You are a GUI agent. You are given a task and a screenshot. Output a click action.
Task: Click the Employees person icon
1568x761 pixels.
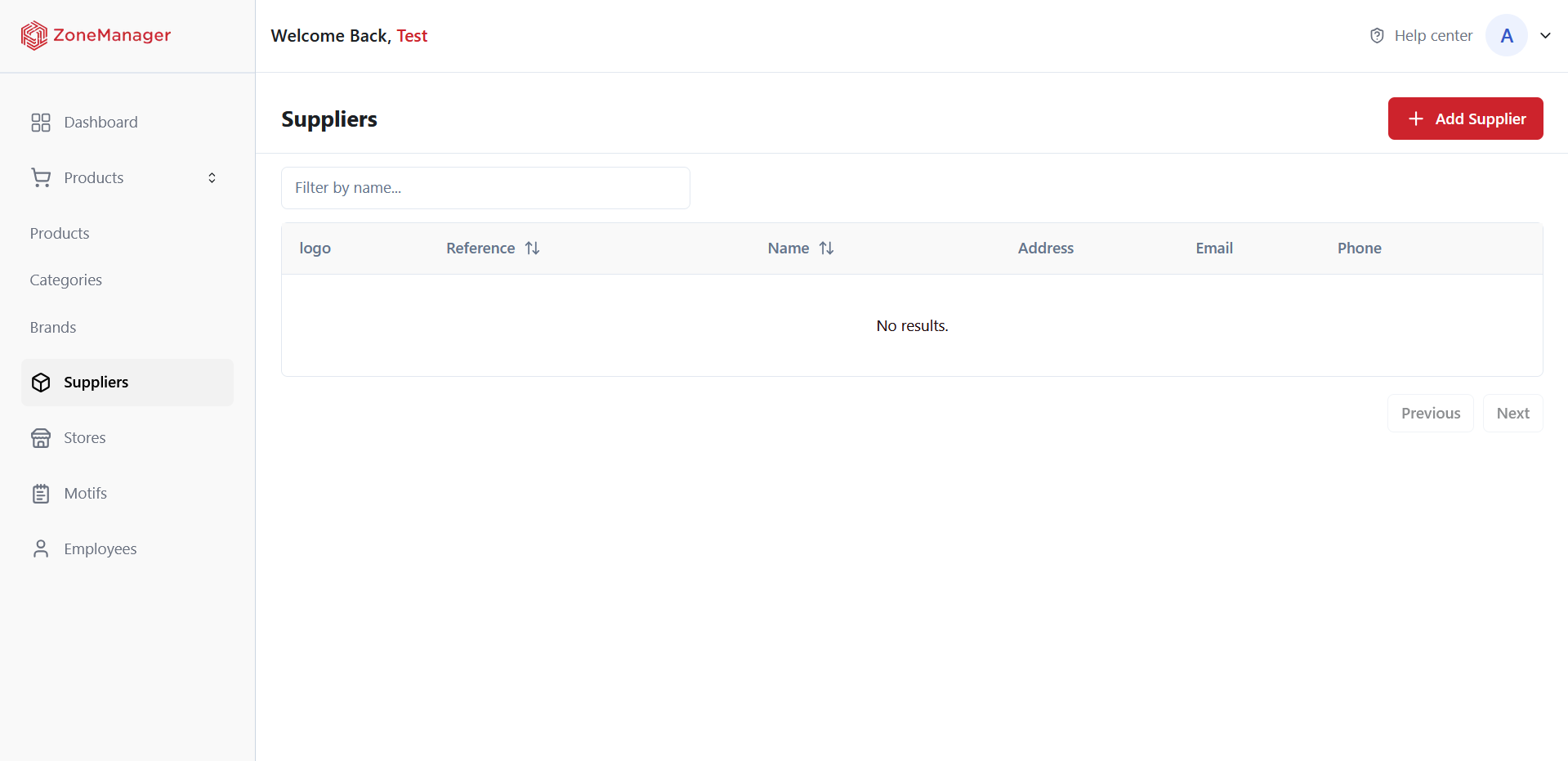pos(41,548)
